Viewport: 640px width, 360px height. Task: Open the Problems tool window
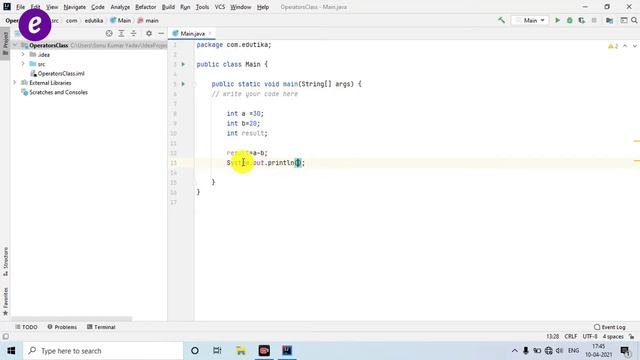pos(62,327)
